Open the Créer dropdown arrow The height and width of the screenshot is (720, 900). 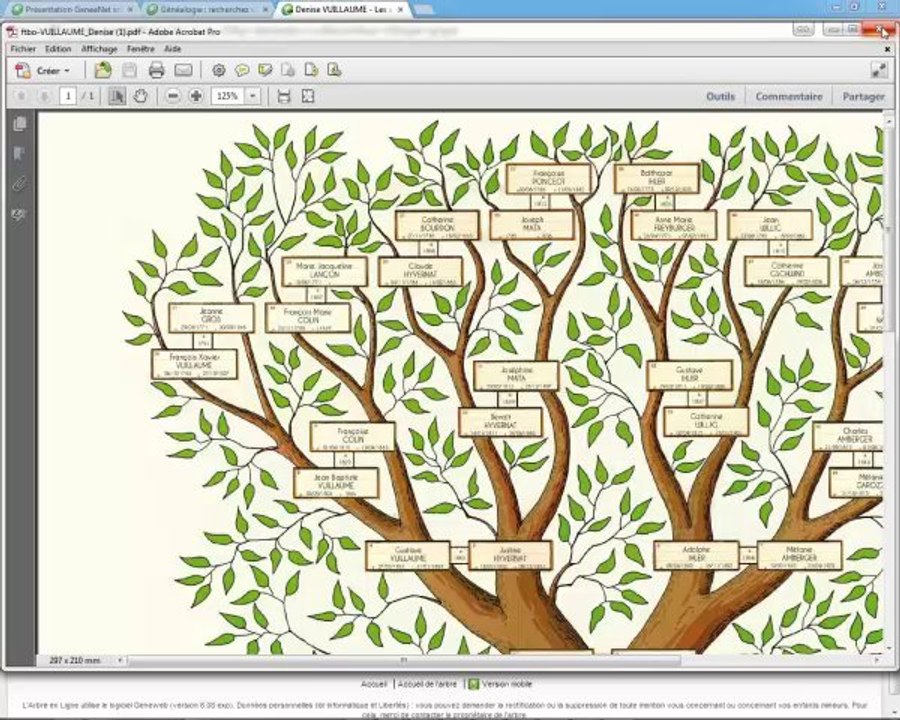67,71
